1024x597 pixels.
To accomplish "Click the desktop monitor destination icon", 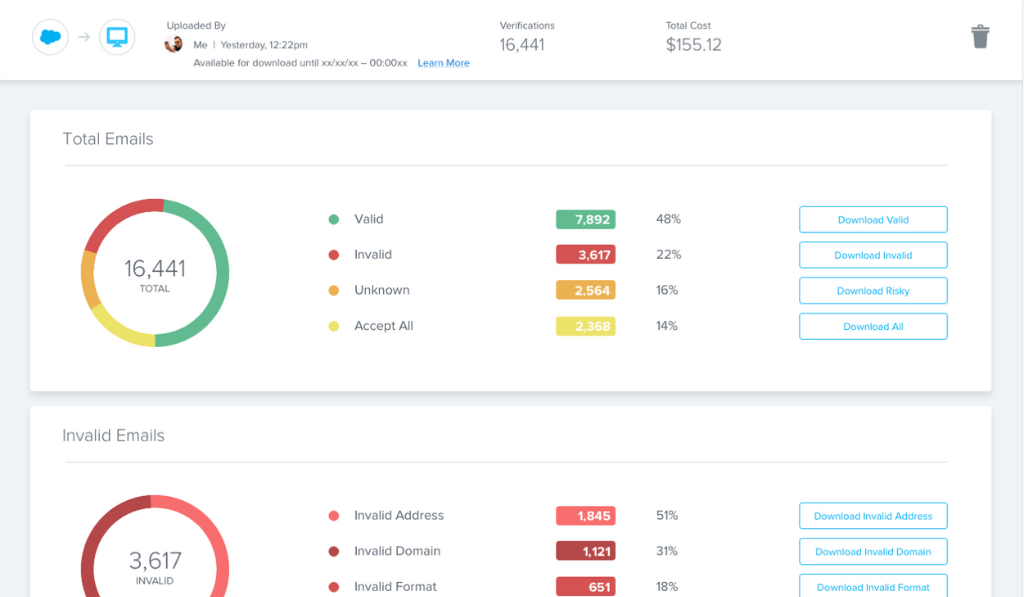I will coord(117,37).
